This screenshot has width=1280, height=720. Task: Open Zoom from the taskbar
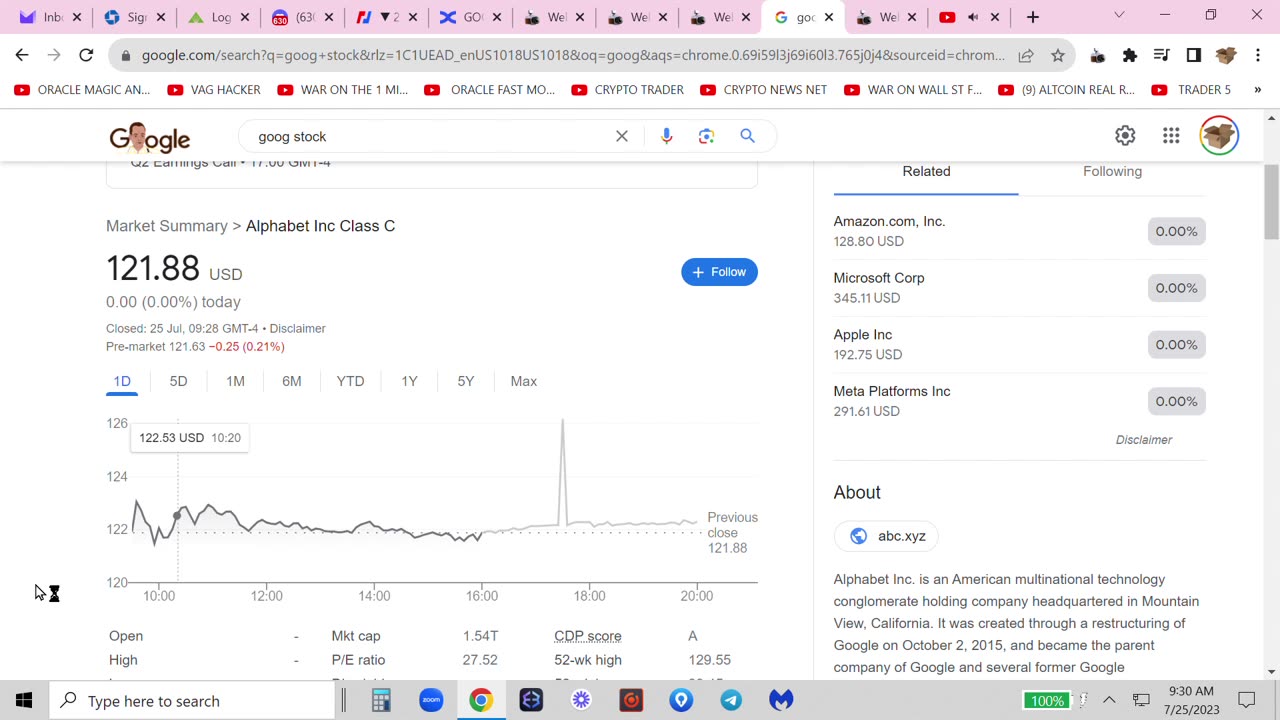click(431, 700)
